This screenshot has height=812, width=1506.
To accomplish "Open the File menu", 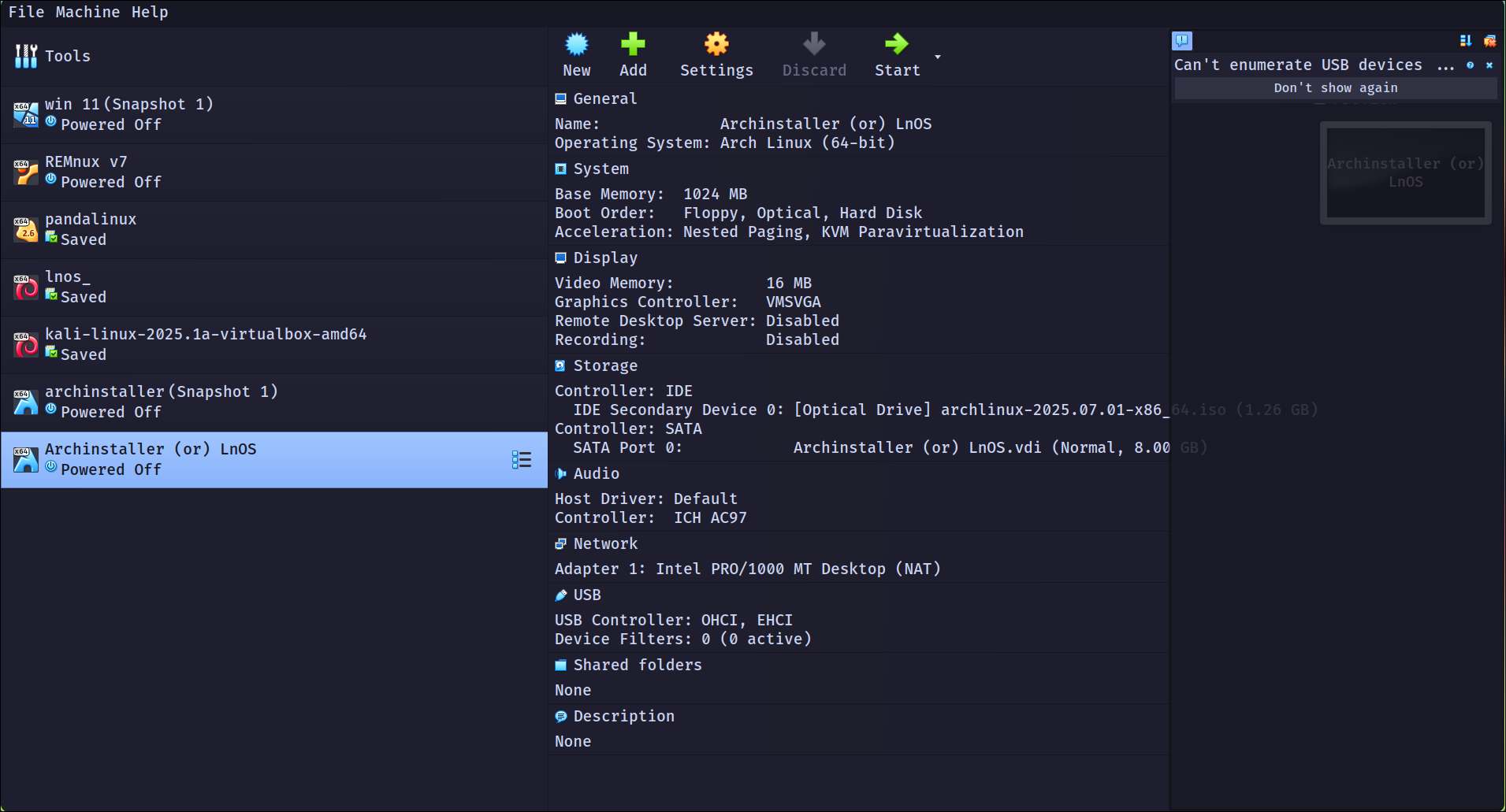I will 26,12.
